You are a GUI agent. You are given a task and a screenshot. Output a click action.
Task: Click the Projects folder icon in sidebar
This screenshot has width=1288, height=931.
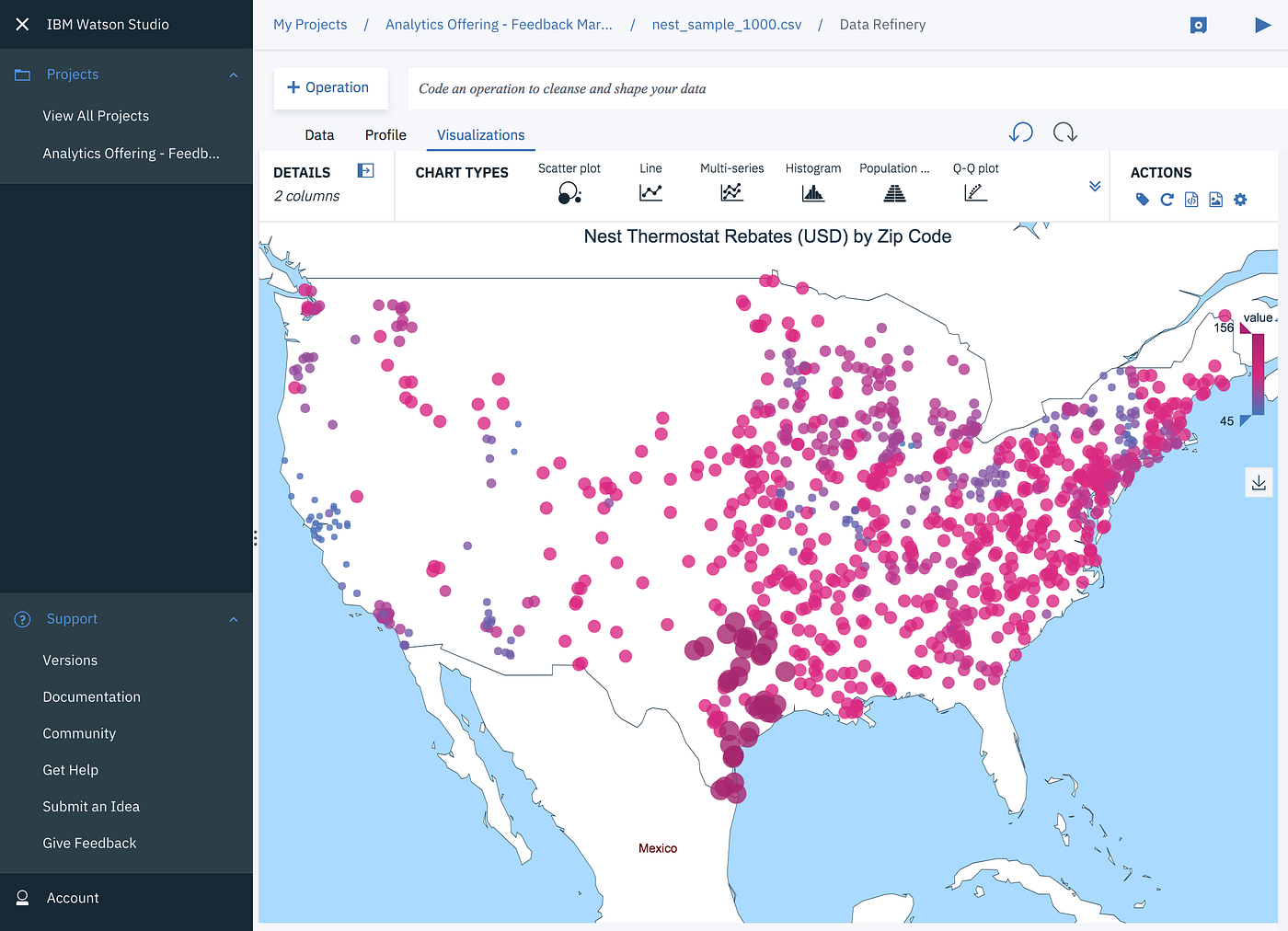point(23,75)
